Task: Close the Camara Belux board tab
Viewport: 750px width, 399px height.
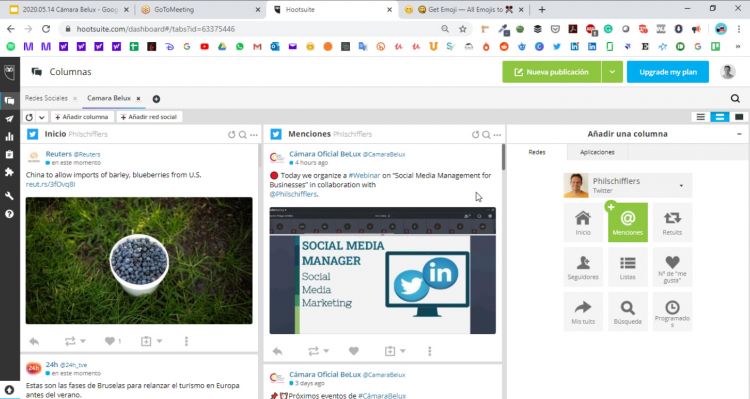Action: pos(138,99)
